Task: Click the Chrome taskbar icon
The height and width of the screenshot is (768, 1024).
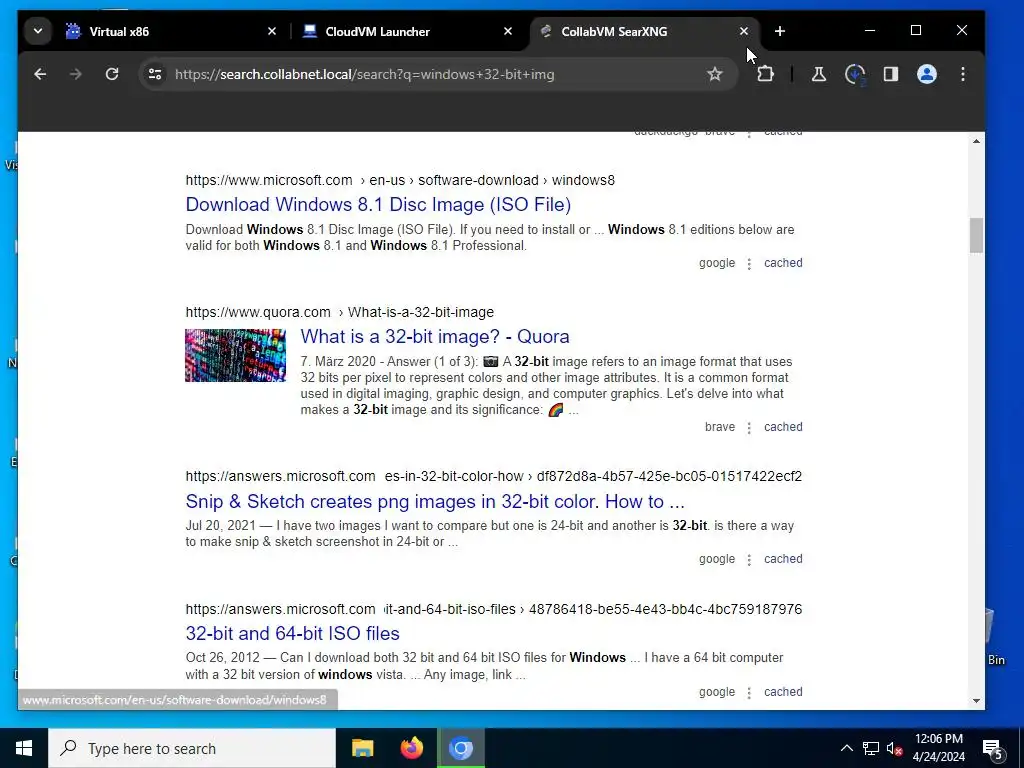Action: [461, 748]
